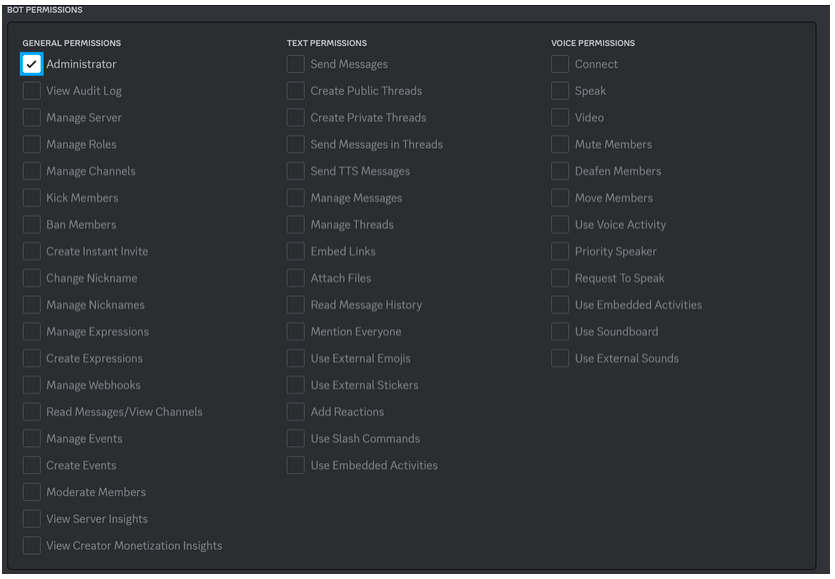Viewport: 835px width, 579px height.
Task: Check Create Expressions
Action: 31,358
